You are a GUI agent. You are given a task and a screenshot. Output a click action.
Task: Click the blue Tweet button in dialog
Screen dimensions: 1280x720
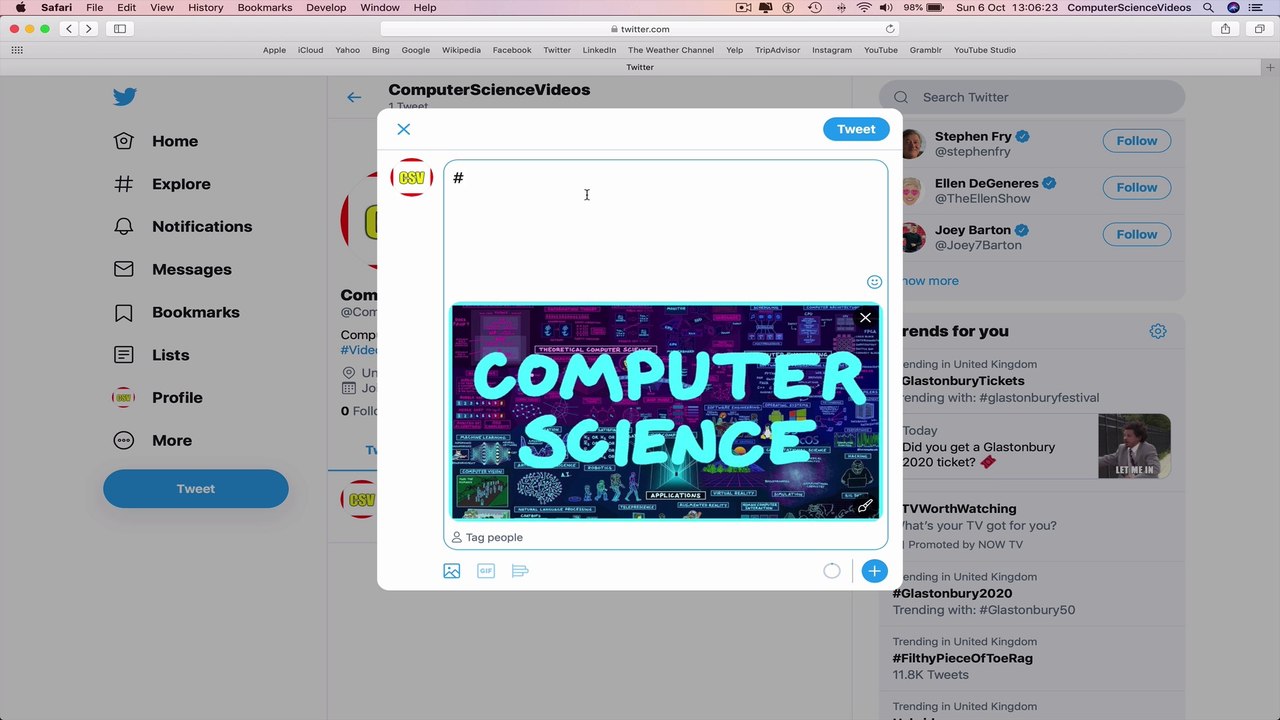tap(856, 129)
